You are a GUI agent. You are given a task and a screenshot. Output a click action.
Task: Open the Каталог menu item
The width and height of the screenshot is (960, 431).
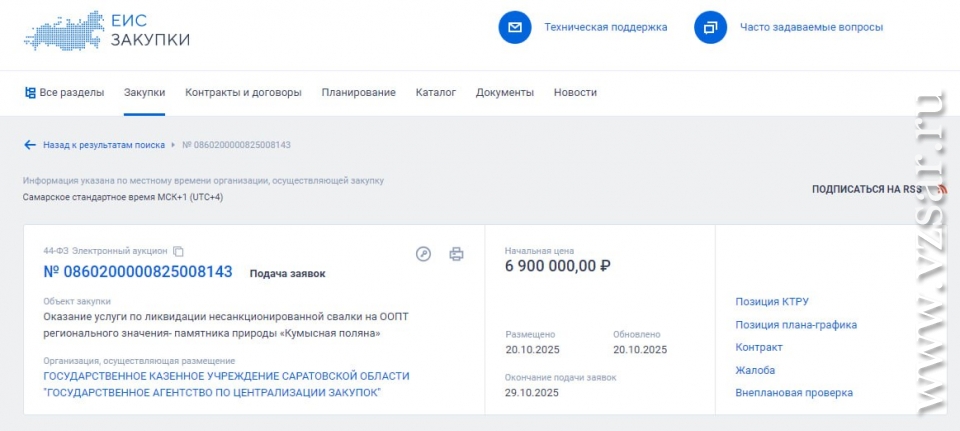(x=435, y=93)
